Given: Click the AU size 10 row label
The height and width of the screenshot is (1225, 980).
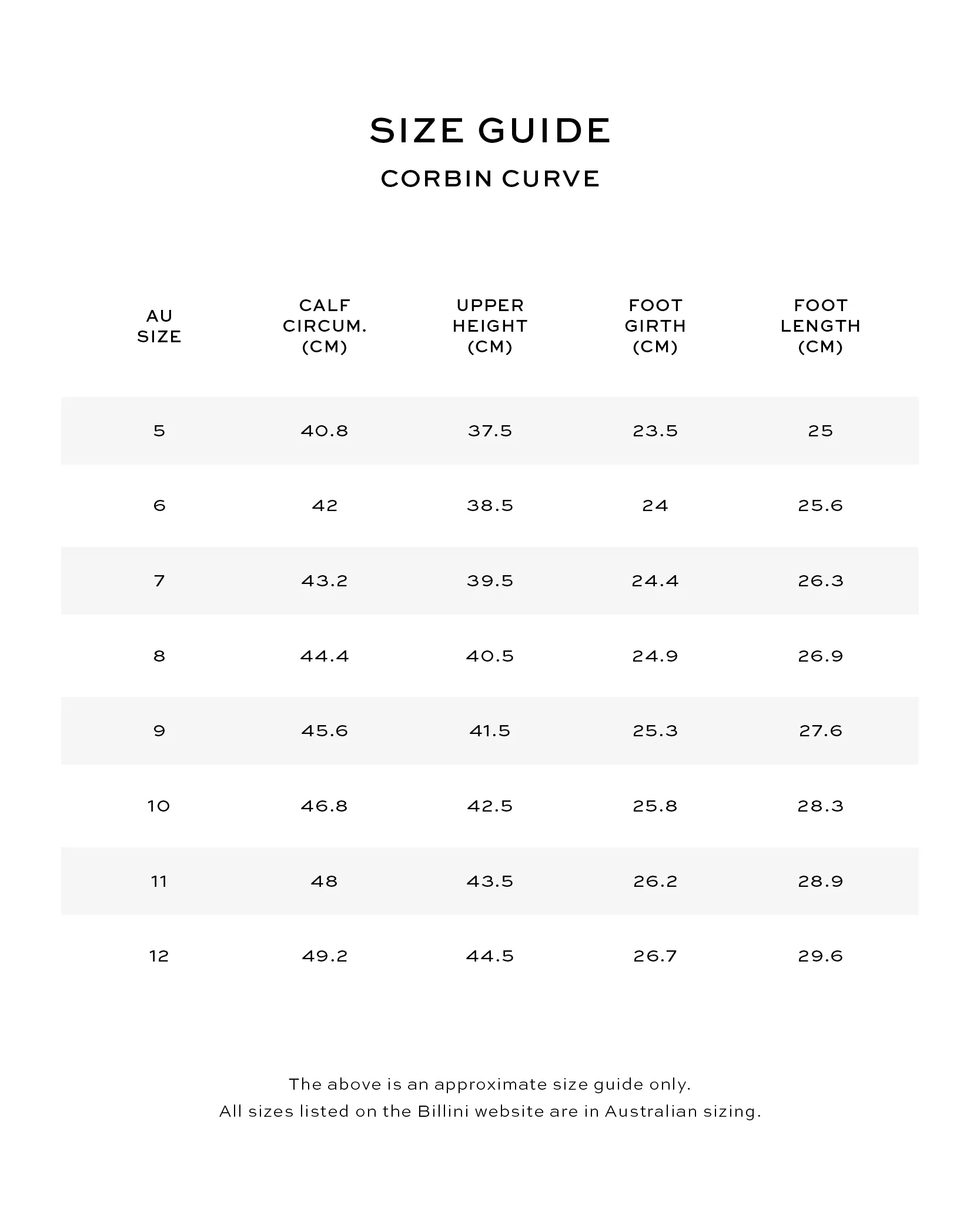Looking at the screenshot, I should click(x=159, y=806).
